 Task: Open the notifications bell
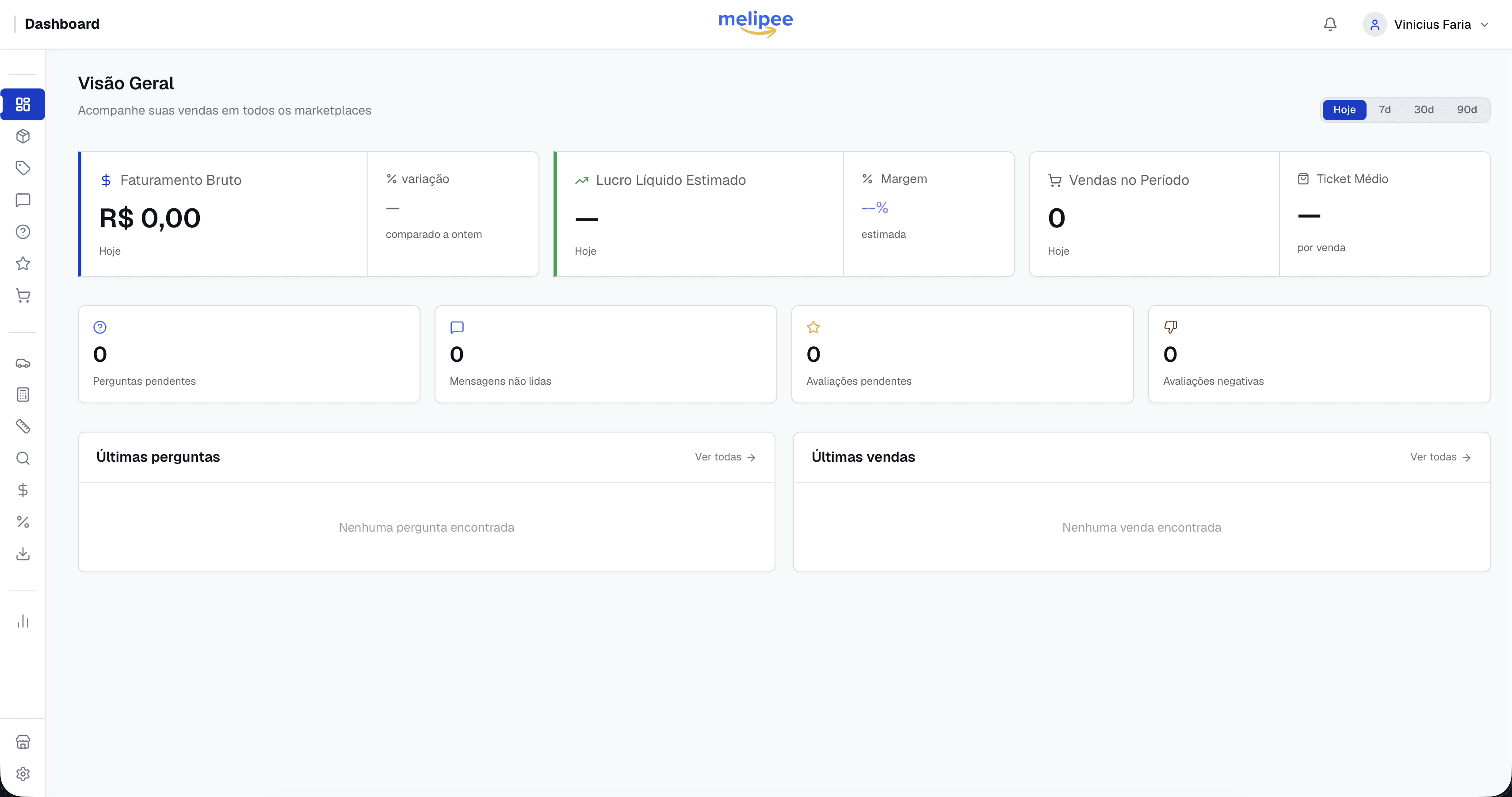(1330, 24)
